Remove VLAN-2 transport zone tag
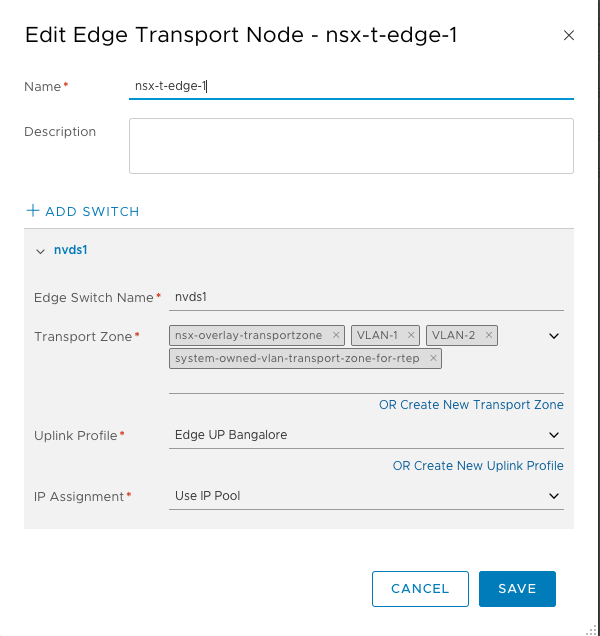 (x=489, y=335)
